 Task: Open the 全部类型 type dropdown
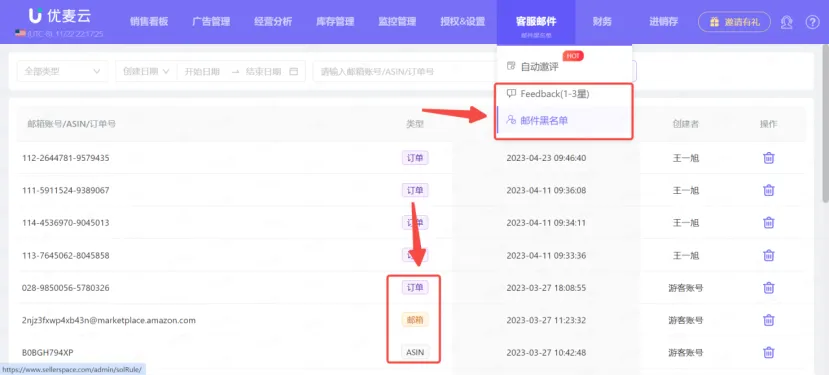coord(62,71)
